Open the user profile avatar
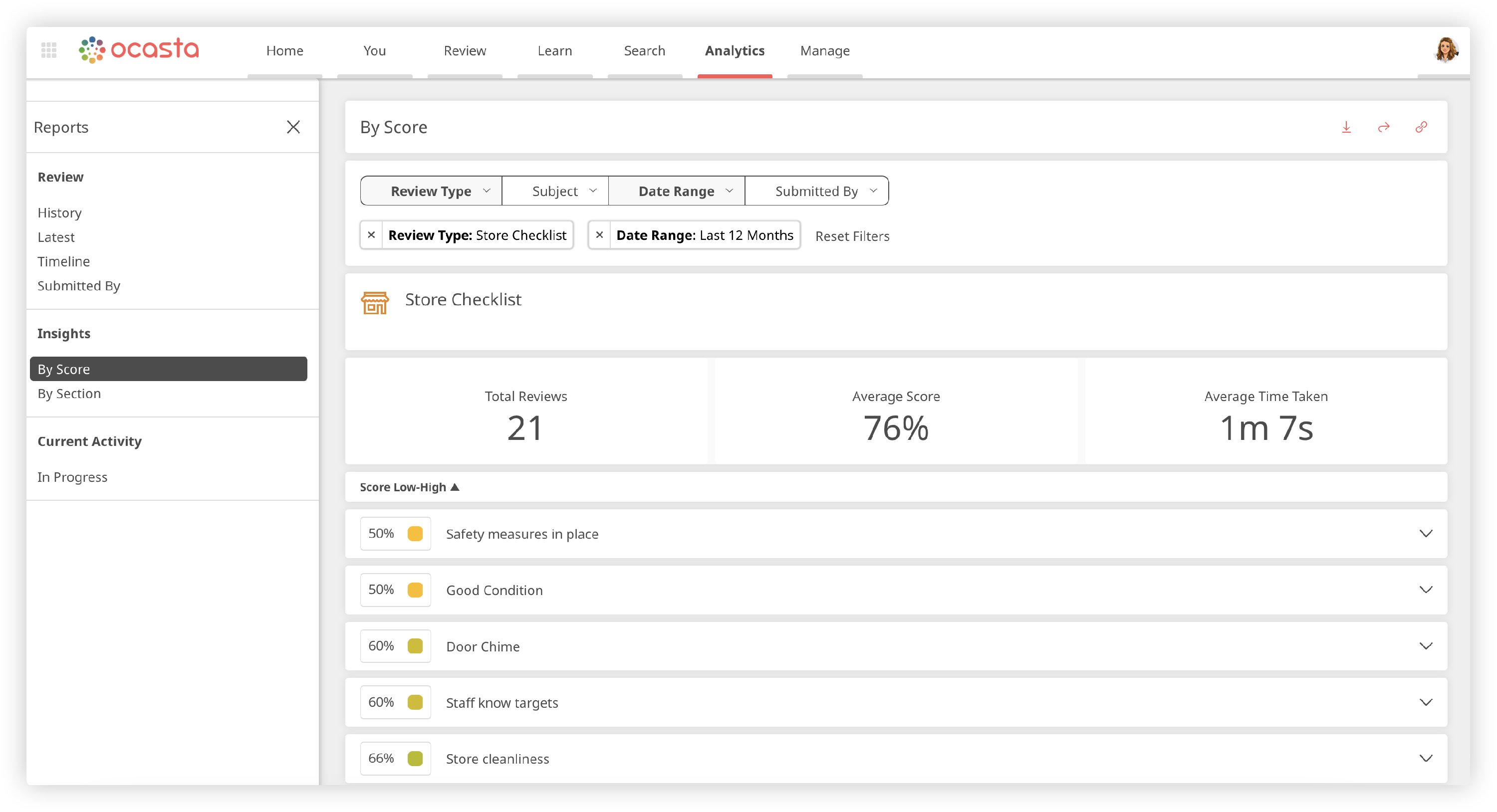The height and width of the screenshot is (812, 1497). tap(1446, 50)
